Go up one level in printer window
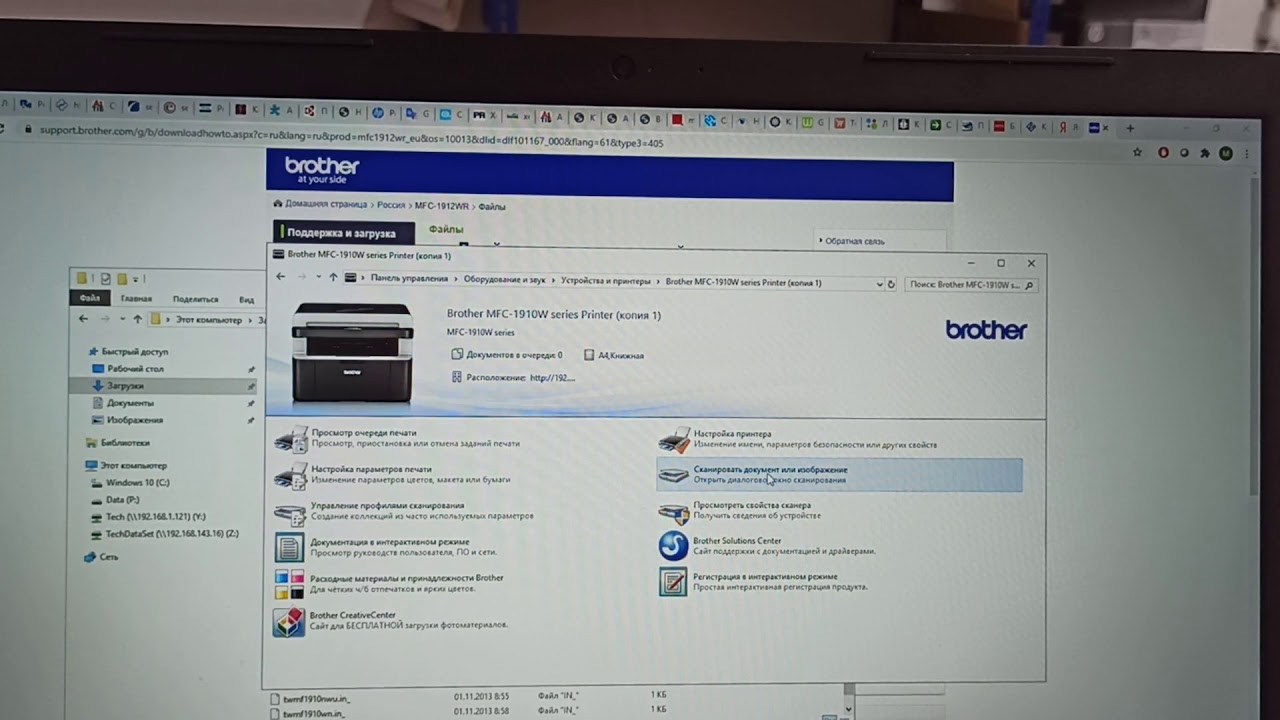 coord(333,278)
